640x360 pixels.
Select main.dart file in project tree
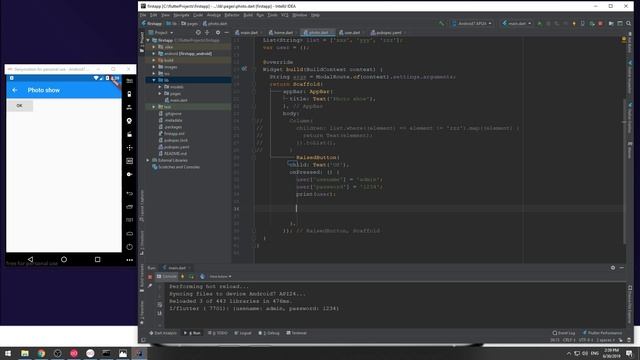pos(176,100)
